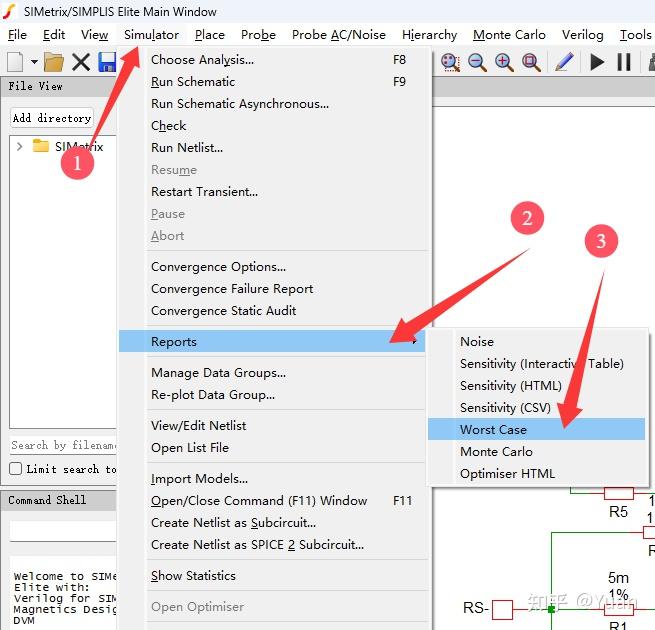
Task: Open the Monte Carlo menu in menu bar
Action: click(509, 35)
